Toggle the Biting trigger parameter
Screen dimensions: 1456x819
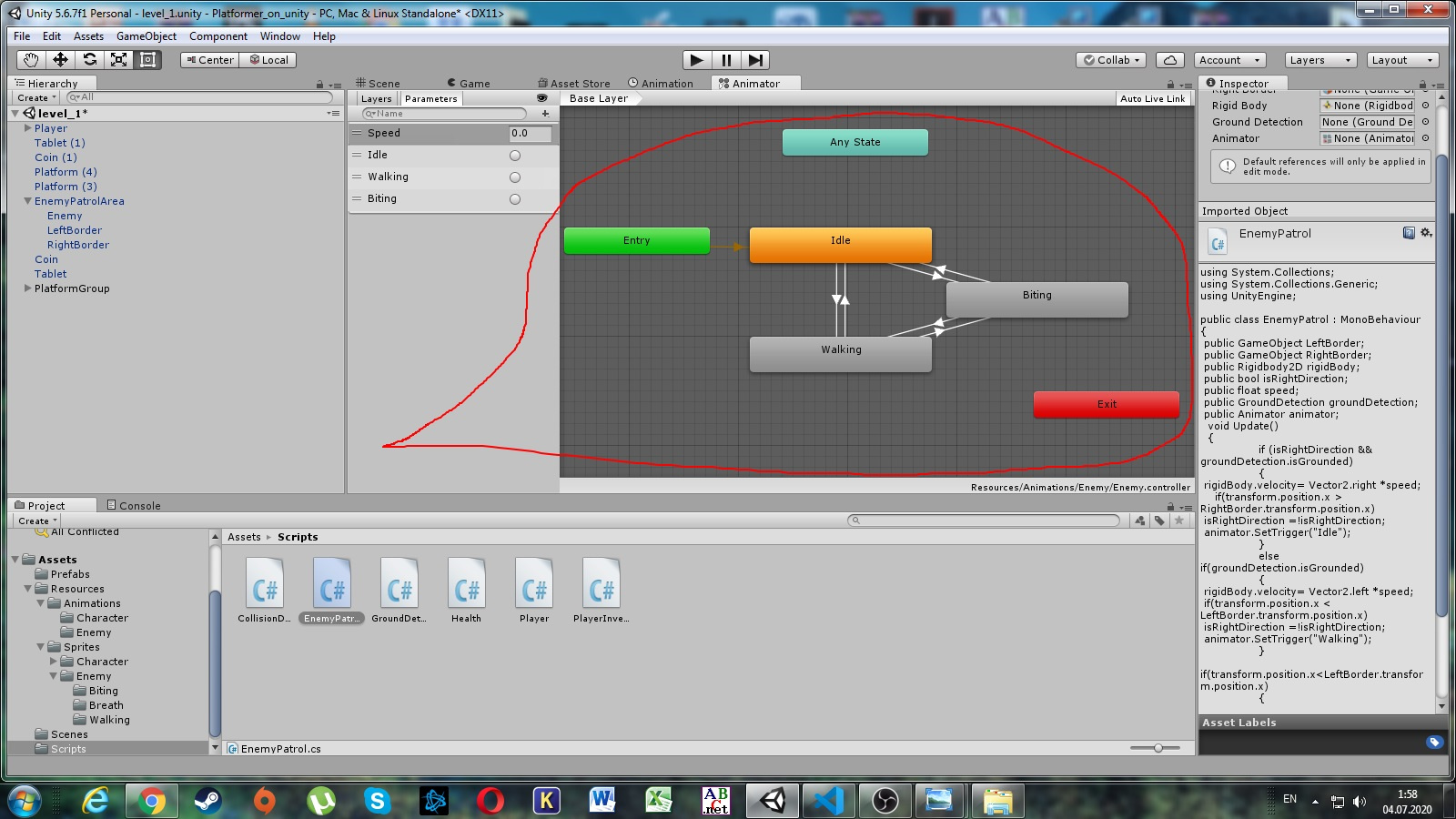[515, 199]
